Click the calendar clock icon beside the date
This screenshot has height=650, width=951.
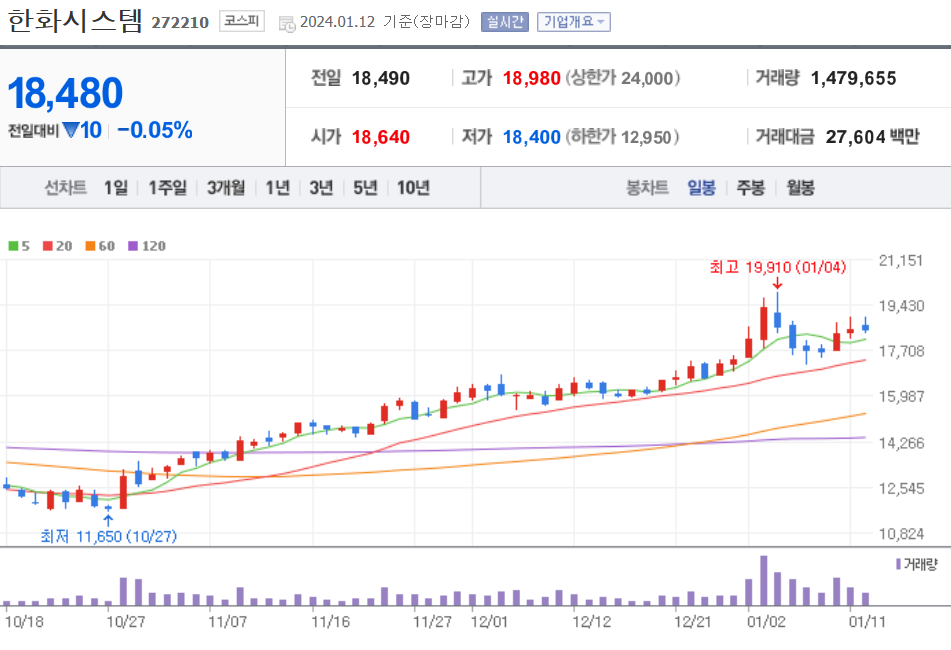point(287,24)
